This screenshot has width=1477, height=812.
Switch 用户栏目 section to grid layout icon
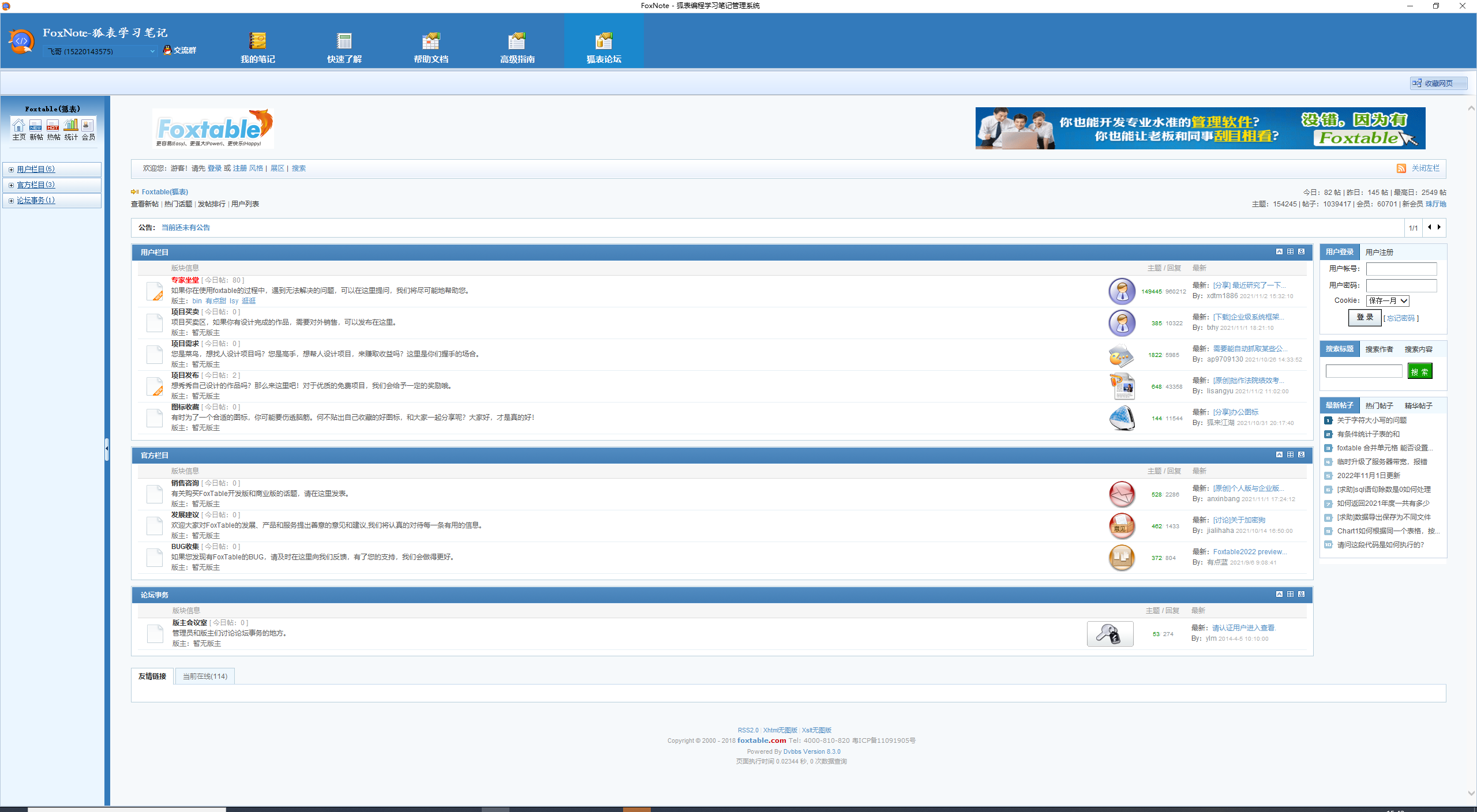pyautogui.click(x=1290, y=251)
